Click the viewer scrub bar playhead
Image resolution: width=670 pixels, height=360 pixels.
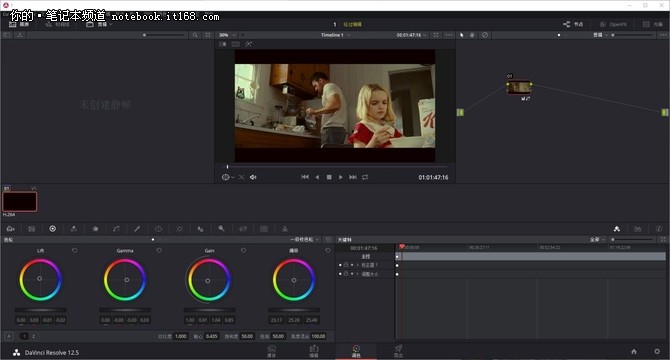click(x=227, y=167)
